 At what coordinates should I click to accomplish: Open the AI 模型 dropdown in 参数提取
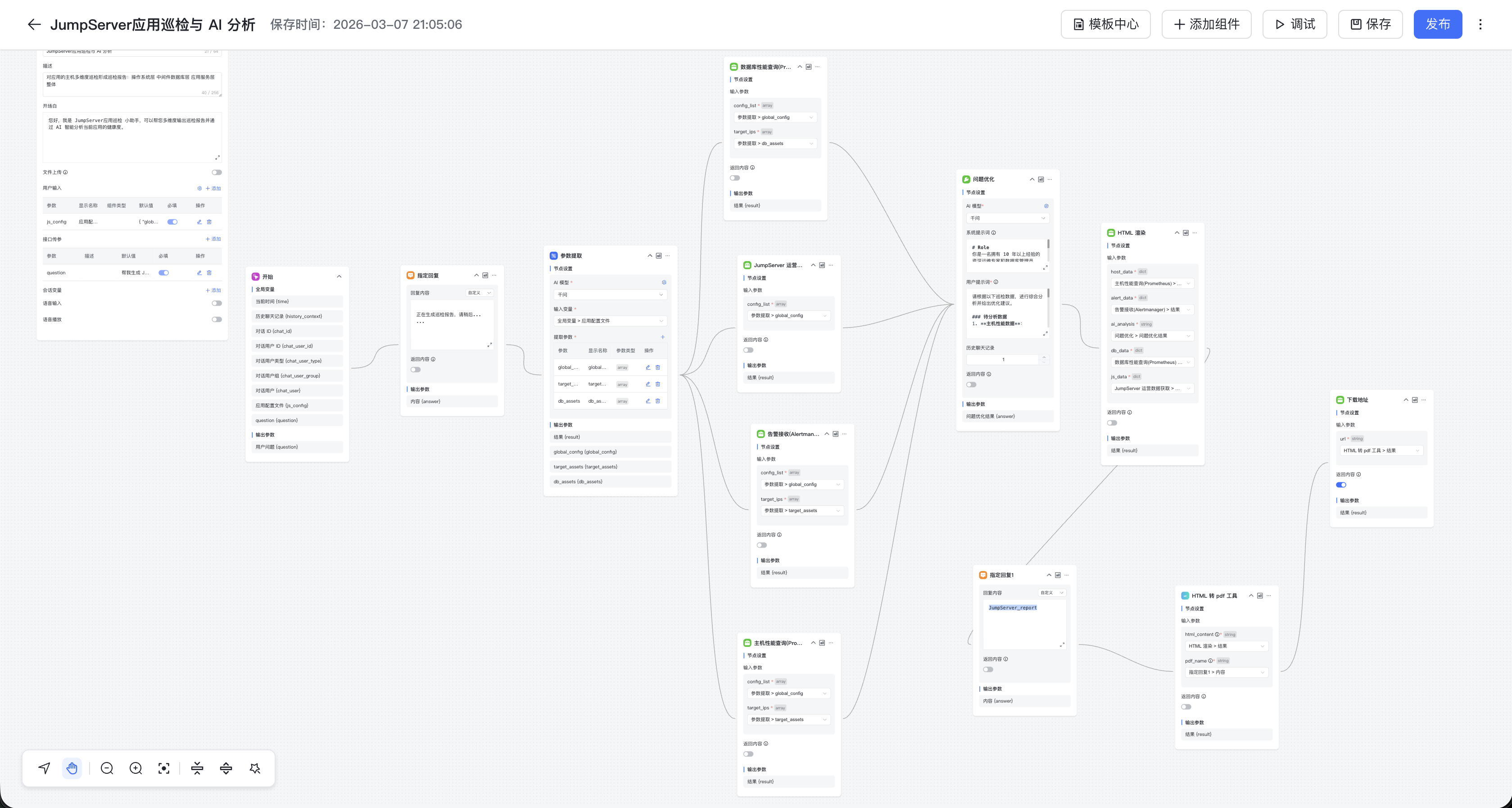pyautogui.click(x=610, y=295)
